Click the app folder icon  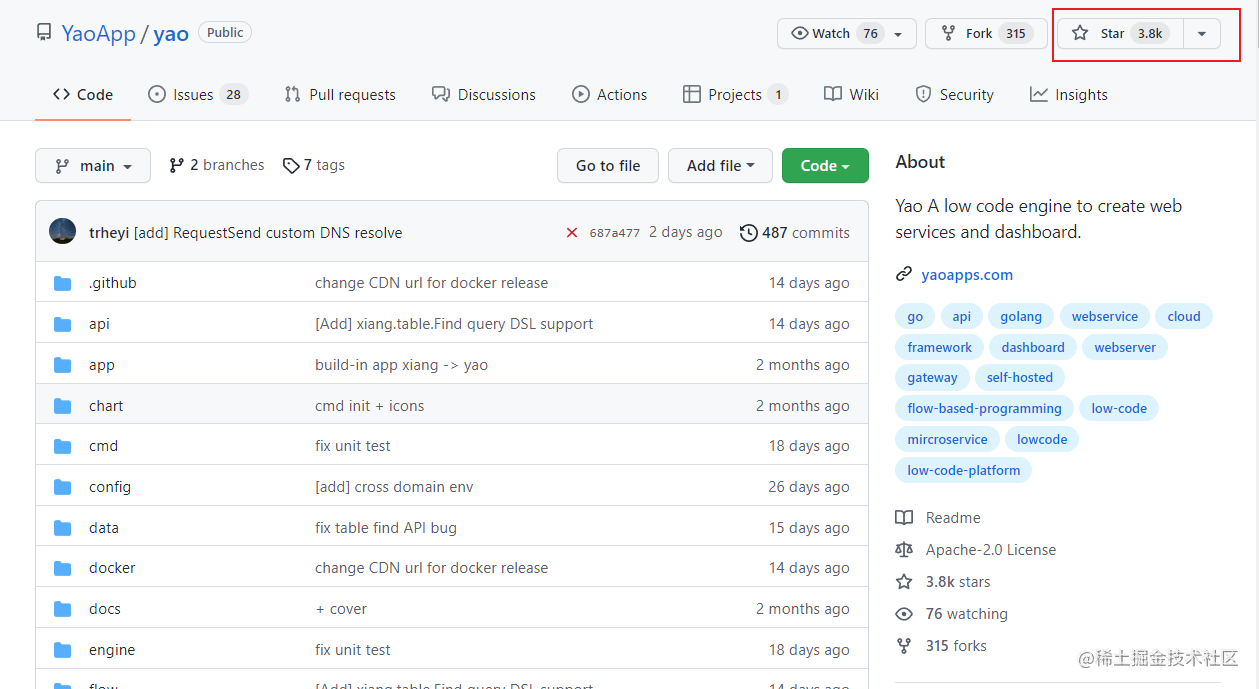63,365
